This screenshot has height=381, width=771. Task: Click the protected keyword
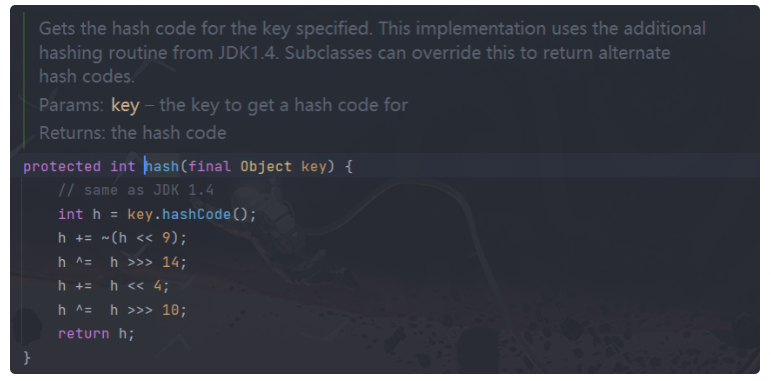point(62,166)
